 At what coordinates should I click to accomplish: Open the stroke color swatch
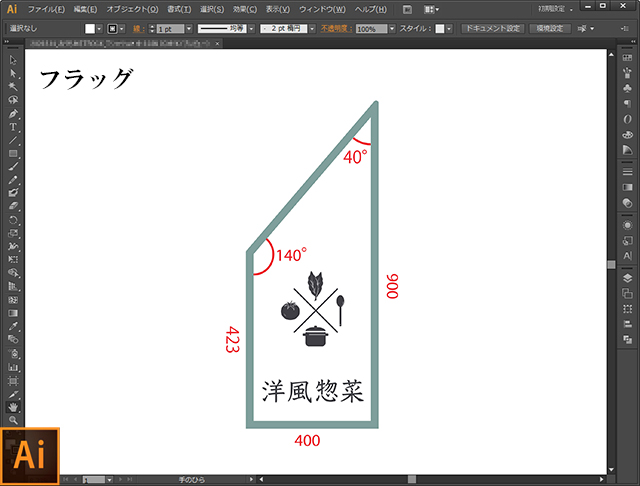(112, 29)
